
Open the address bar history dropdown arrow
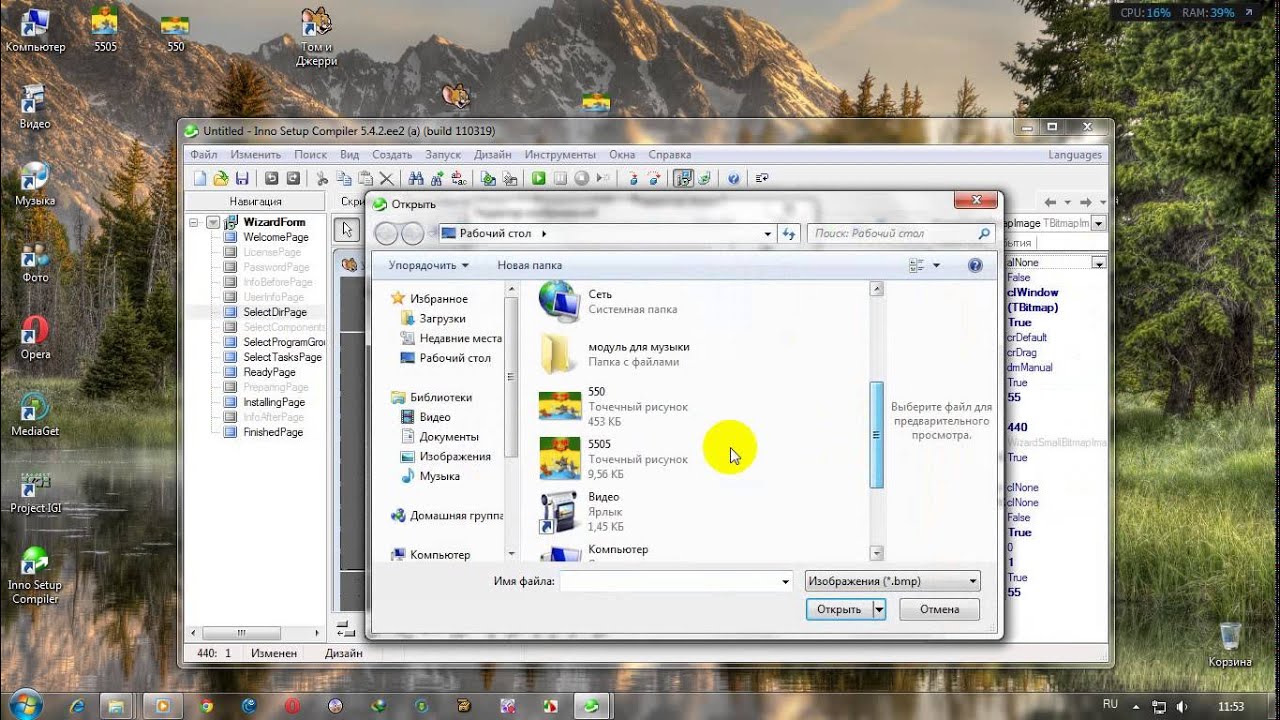point(768,233)
